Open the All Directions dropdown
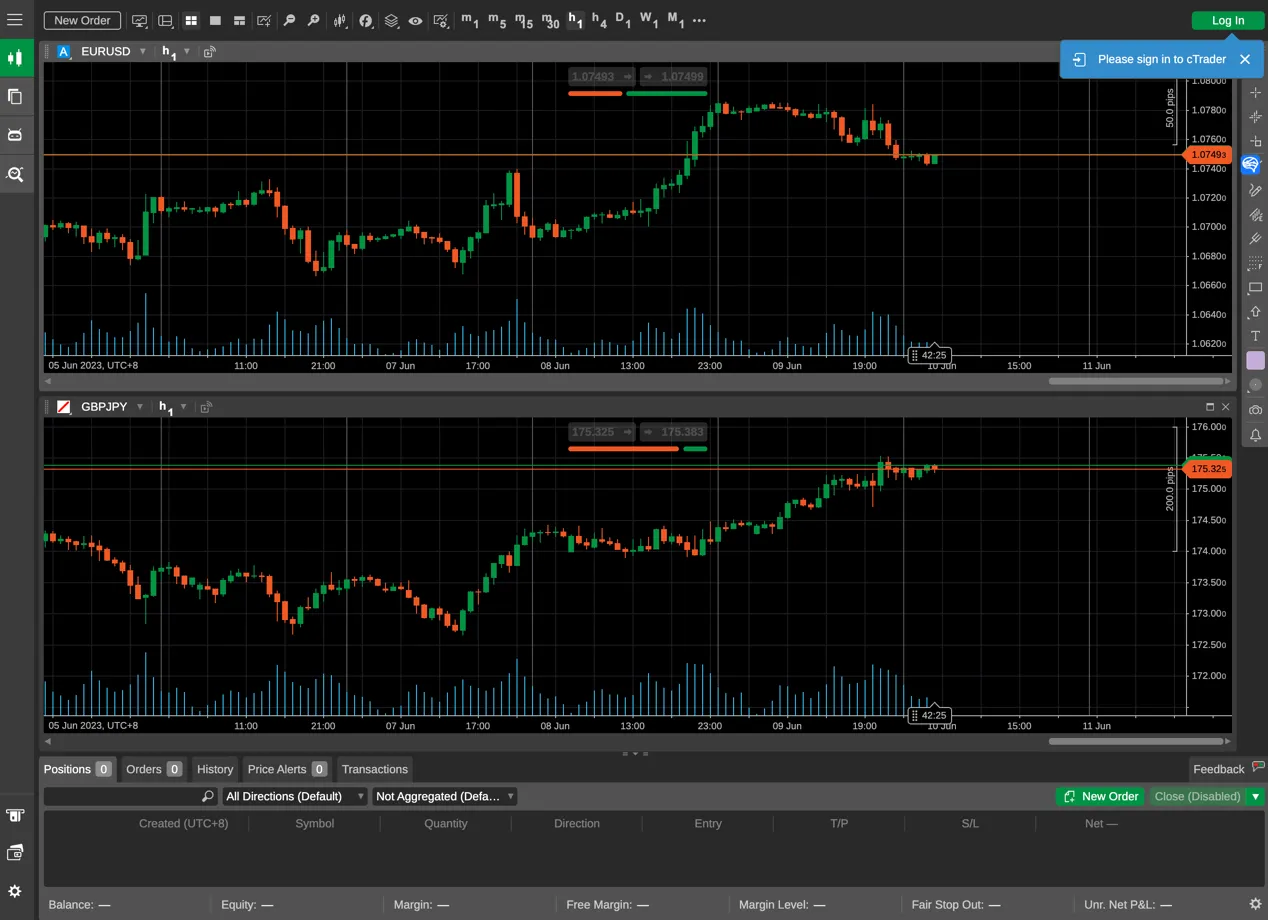This screenshot has height=920, width=1268. click(295, 796)
